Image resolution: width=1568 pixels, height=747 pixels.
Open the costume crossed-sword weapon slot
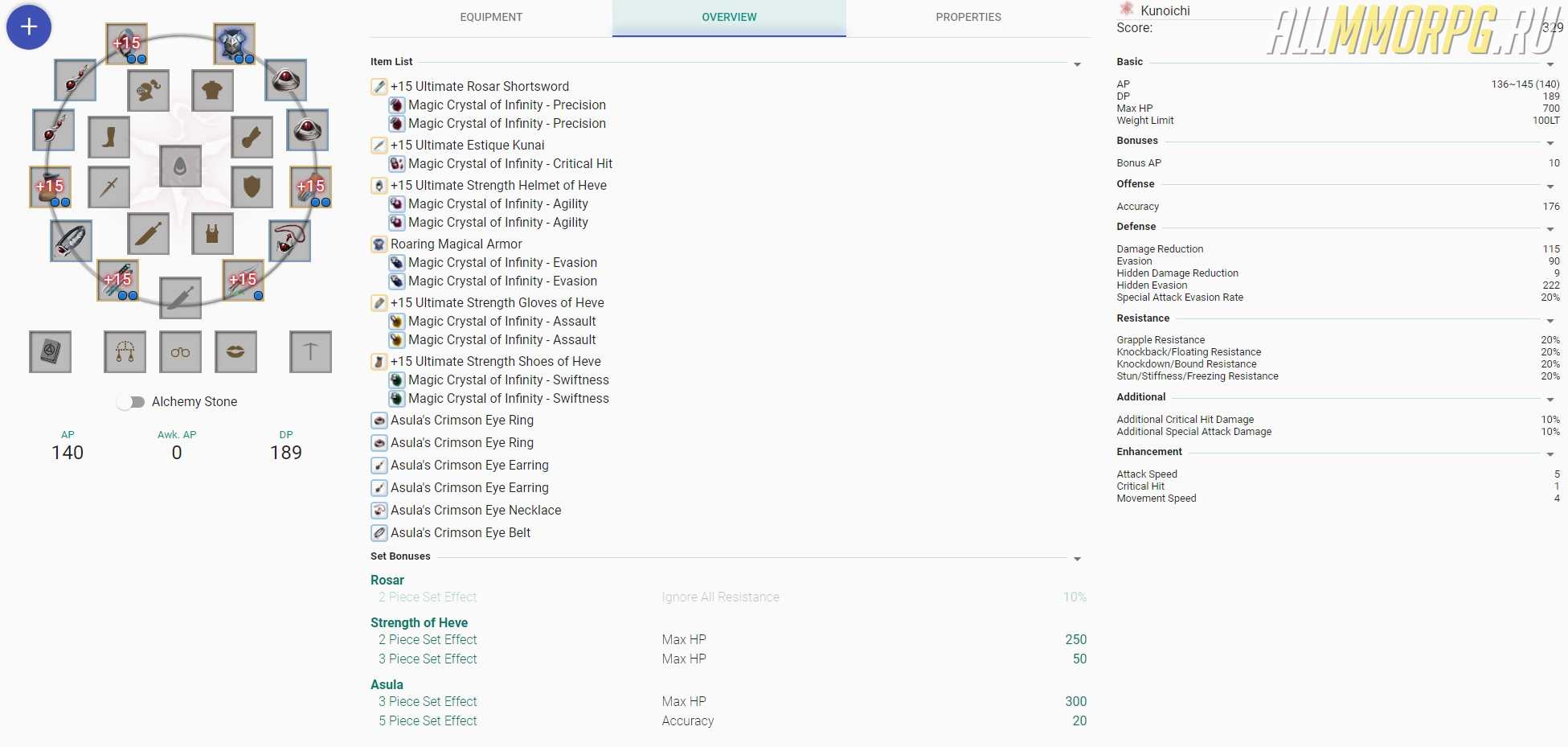point(108,187)
